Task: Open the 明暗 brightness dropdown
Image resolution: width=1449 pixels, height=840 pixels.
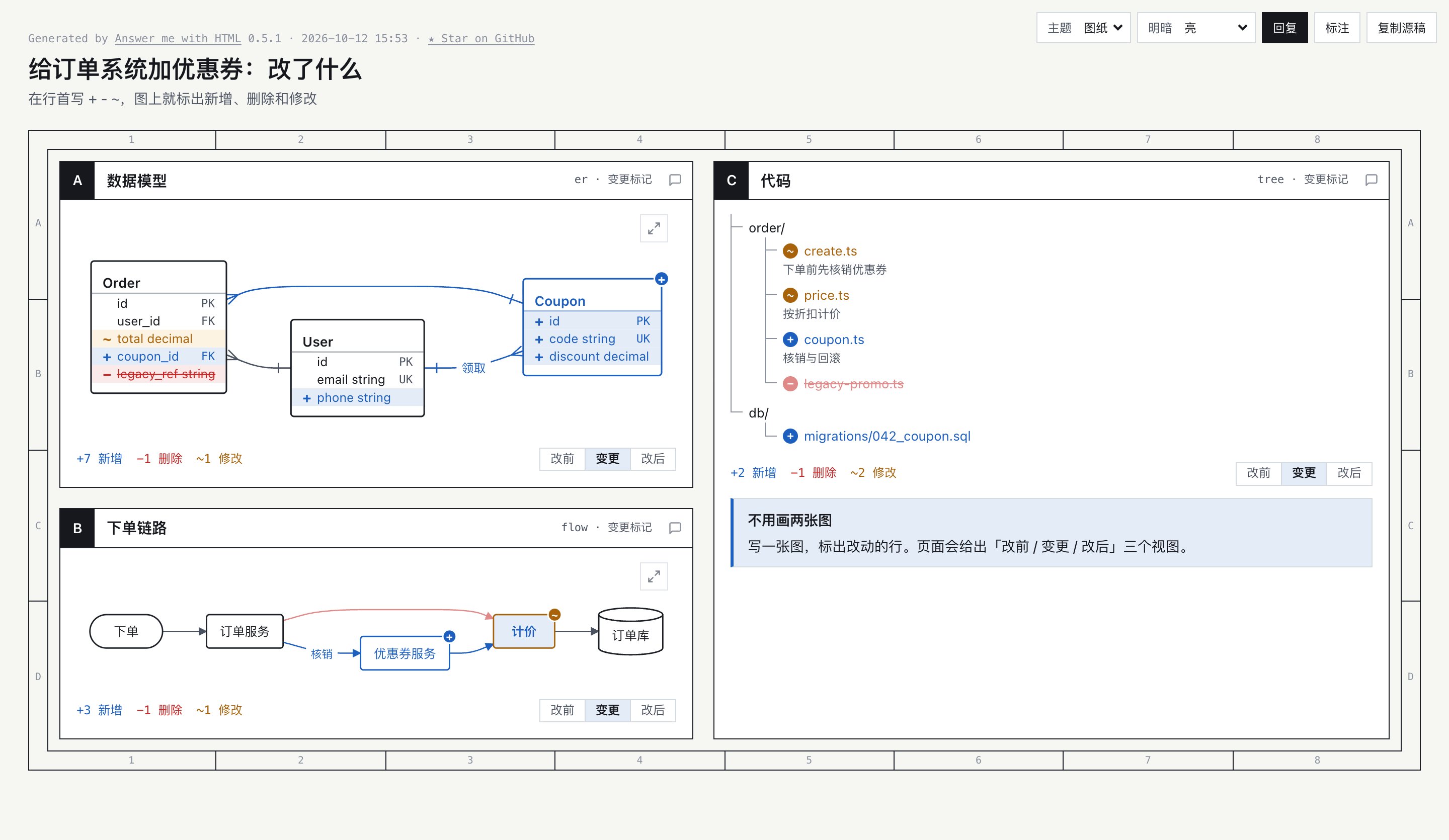Action: tap(1196, 28)
